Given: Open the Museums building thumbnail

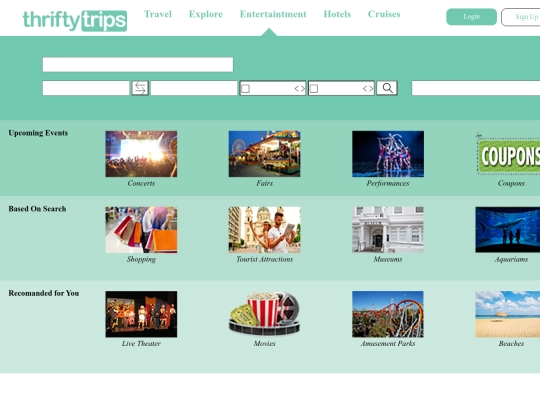Looking at the screenshot, I should [388, 230].
